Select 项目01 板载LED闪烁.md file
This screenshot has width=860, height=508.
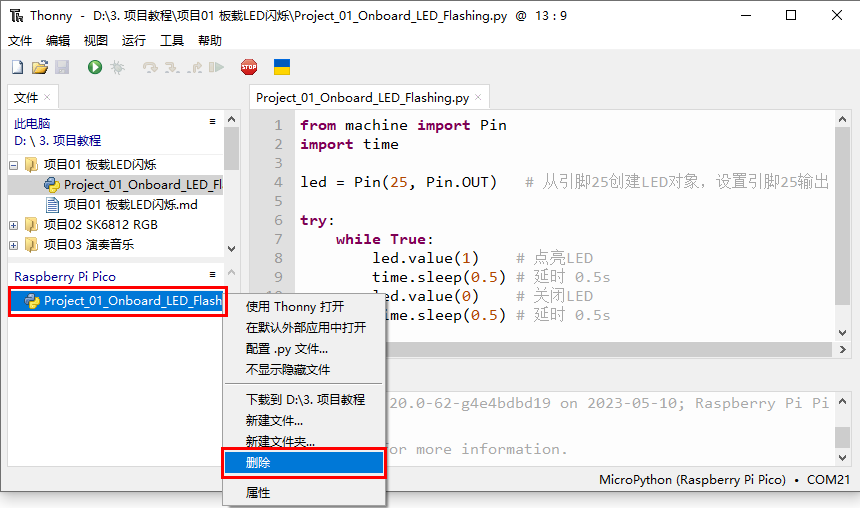click(x=131, y=205)
